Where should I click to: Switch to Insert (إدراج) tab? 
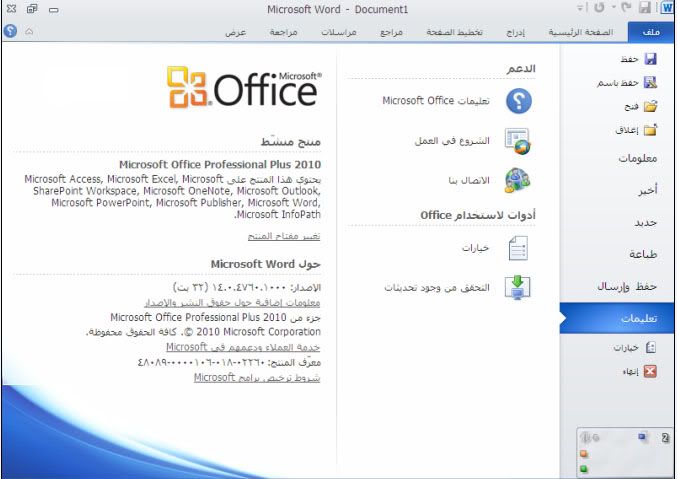(516, 32)
